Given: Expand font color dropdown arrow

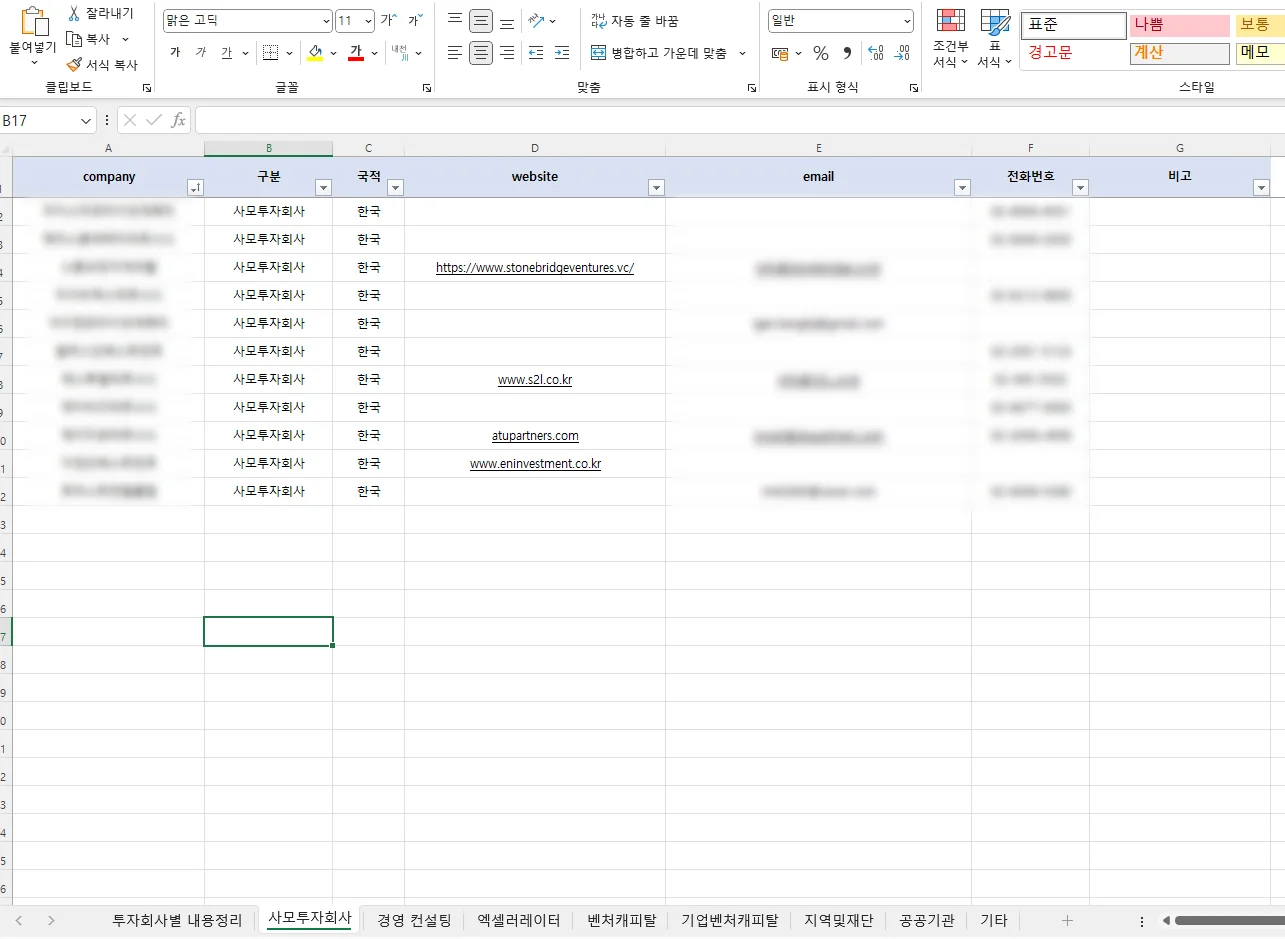Looking at the screenshot, I should tap(375, 53).
